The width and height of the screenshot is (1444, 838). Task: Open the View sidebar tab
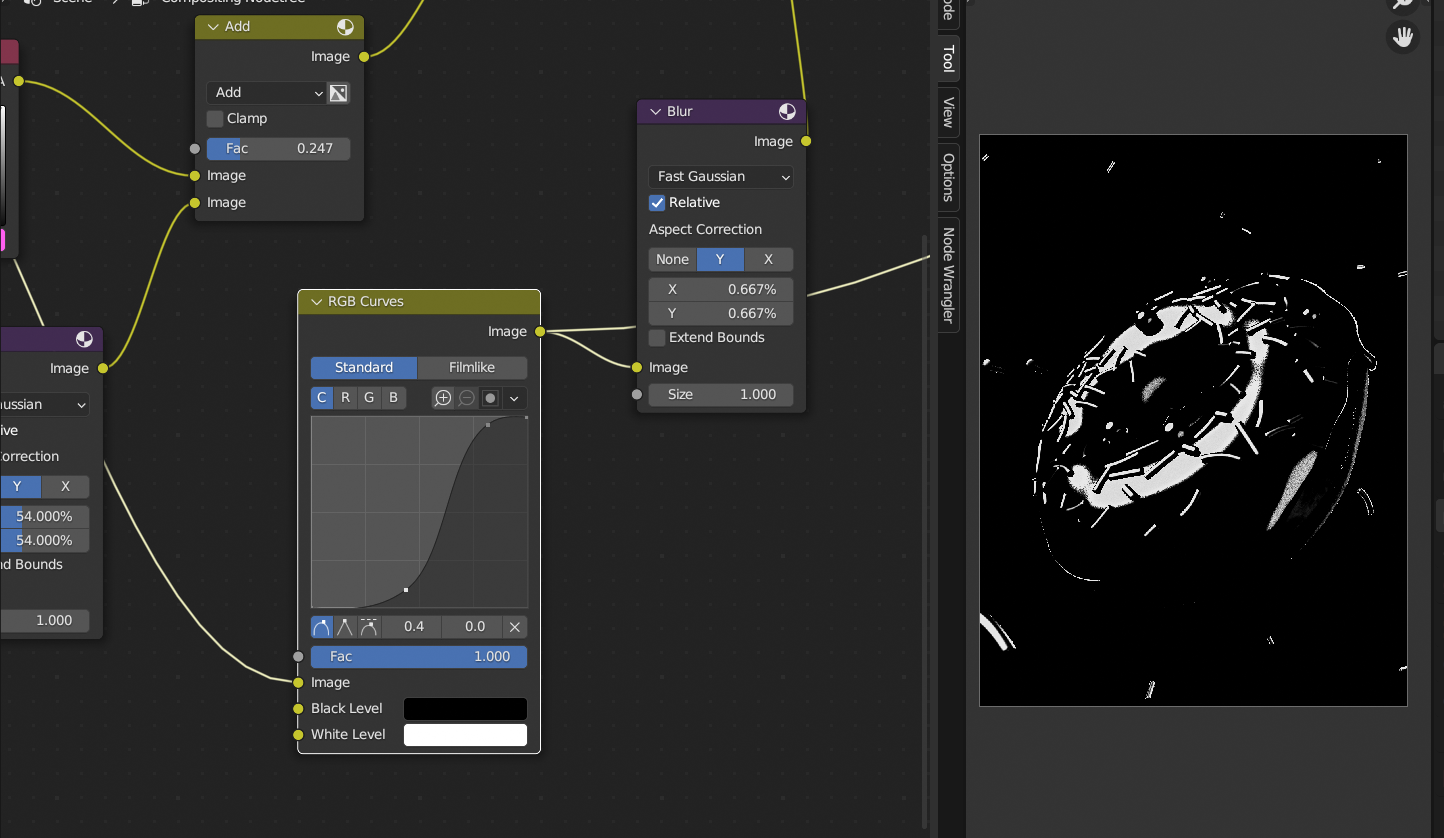[x=948, y=111]
